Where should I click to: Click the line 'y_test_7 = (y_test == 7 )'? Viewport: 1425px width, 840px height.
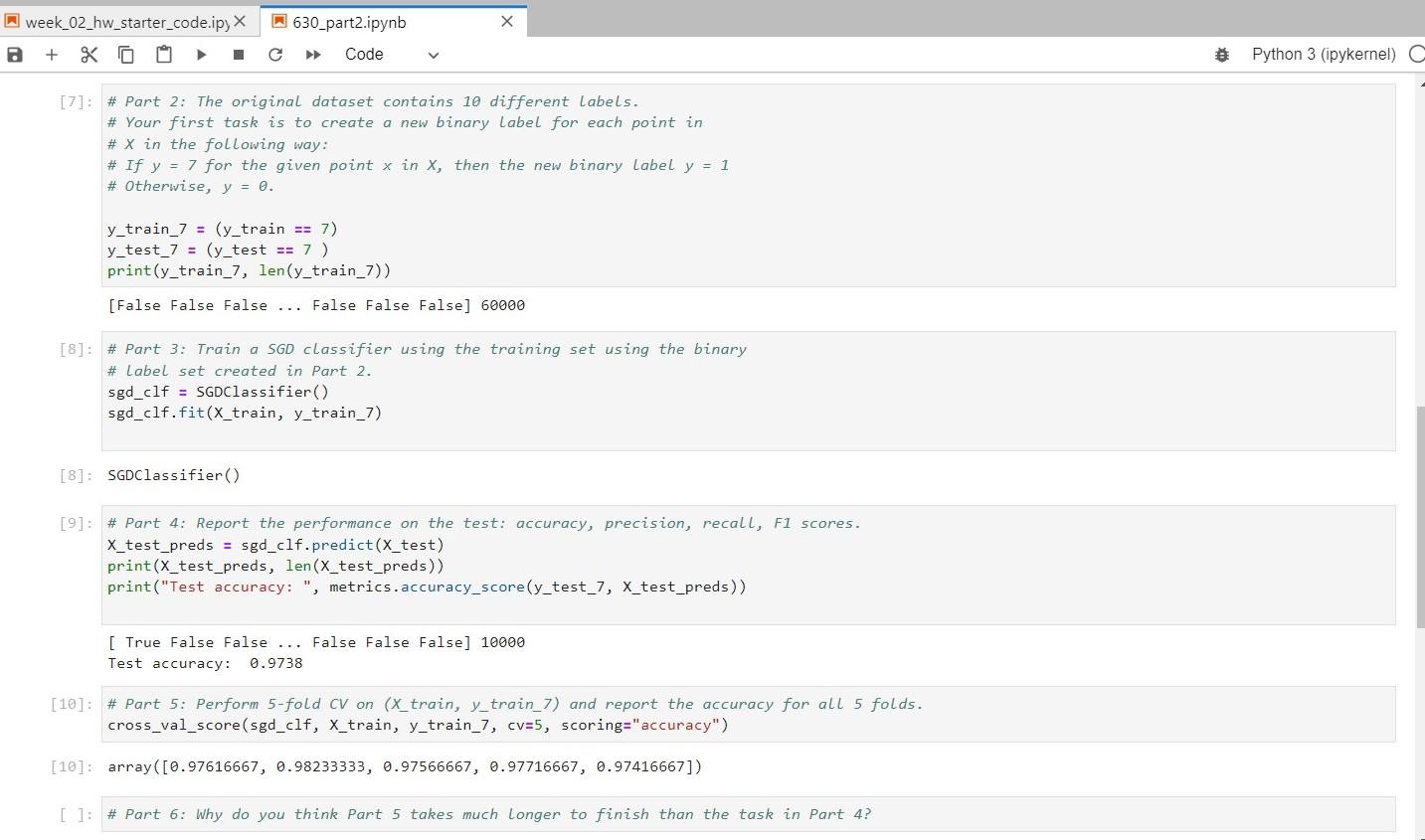[218, 250]
